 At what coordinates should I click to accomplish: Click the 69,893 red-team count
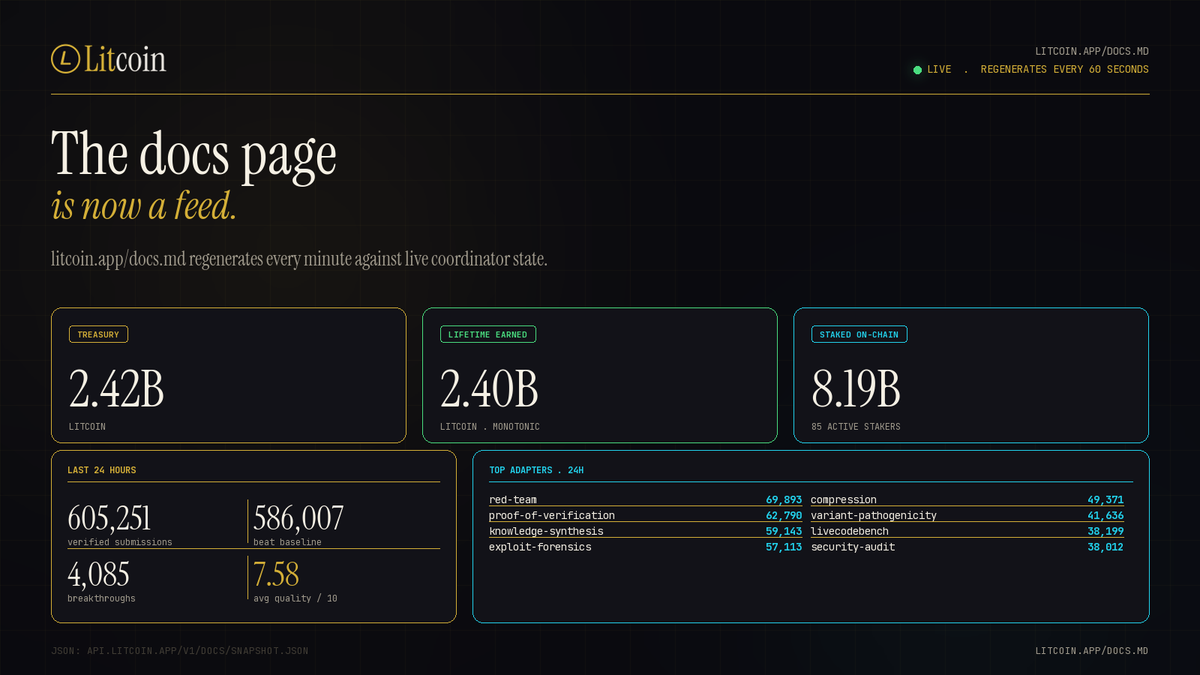784,500
